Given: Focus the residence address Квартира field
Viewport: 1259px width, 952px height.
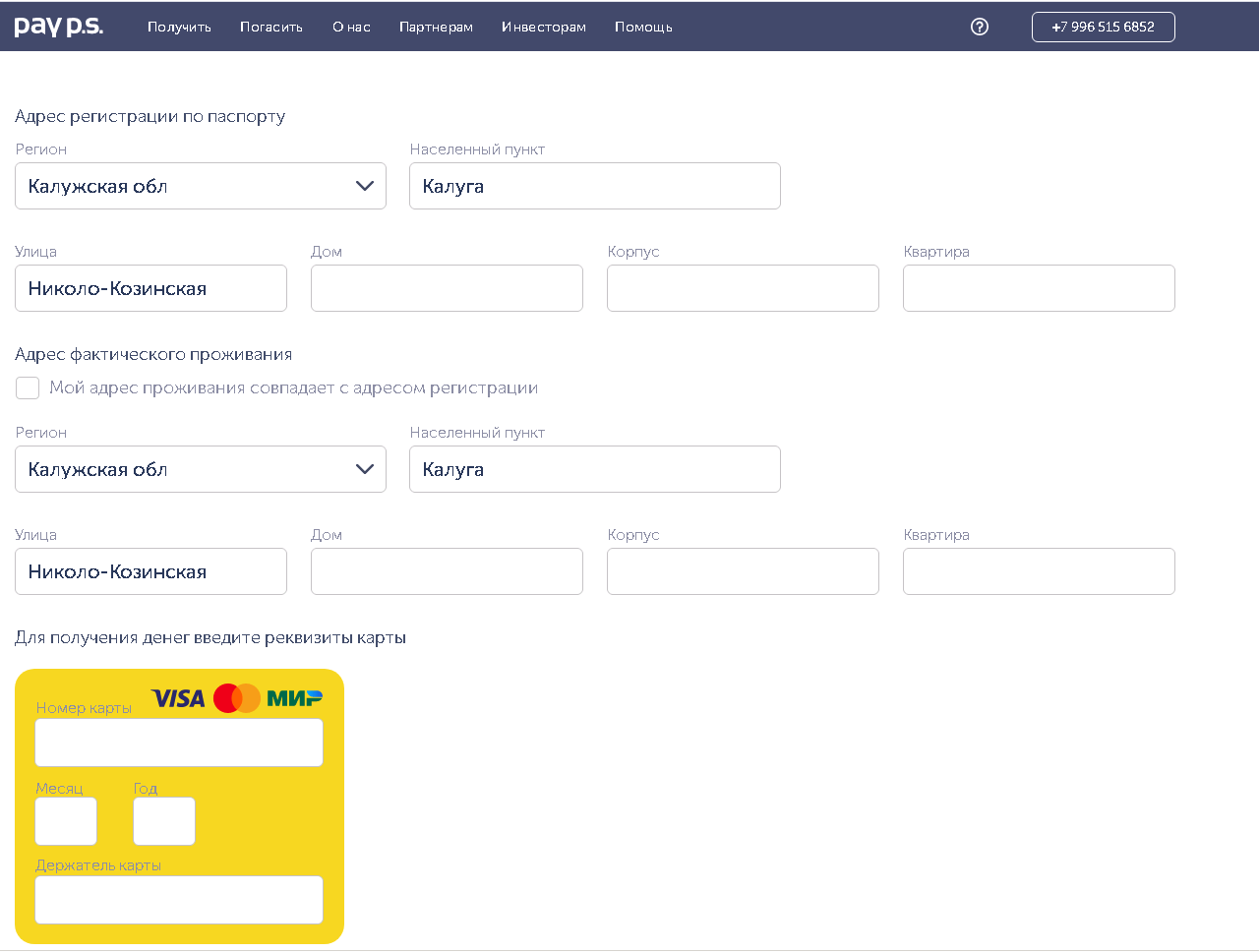Looking at the screenshot, I should [1039, 571].
